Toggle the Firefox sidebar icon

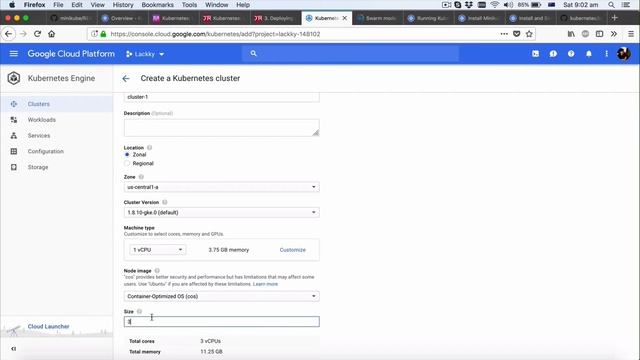[599, 34]
